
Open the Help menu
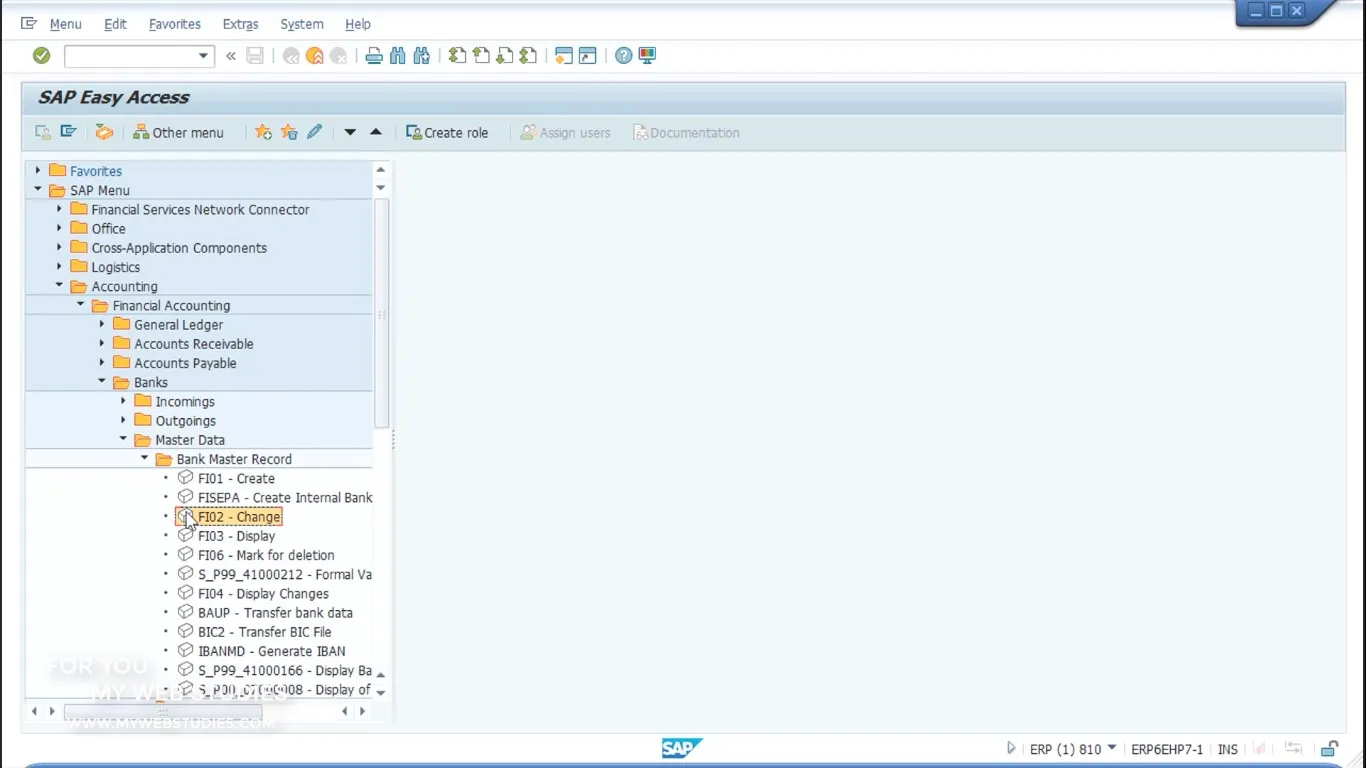tap(358, 24)
